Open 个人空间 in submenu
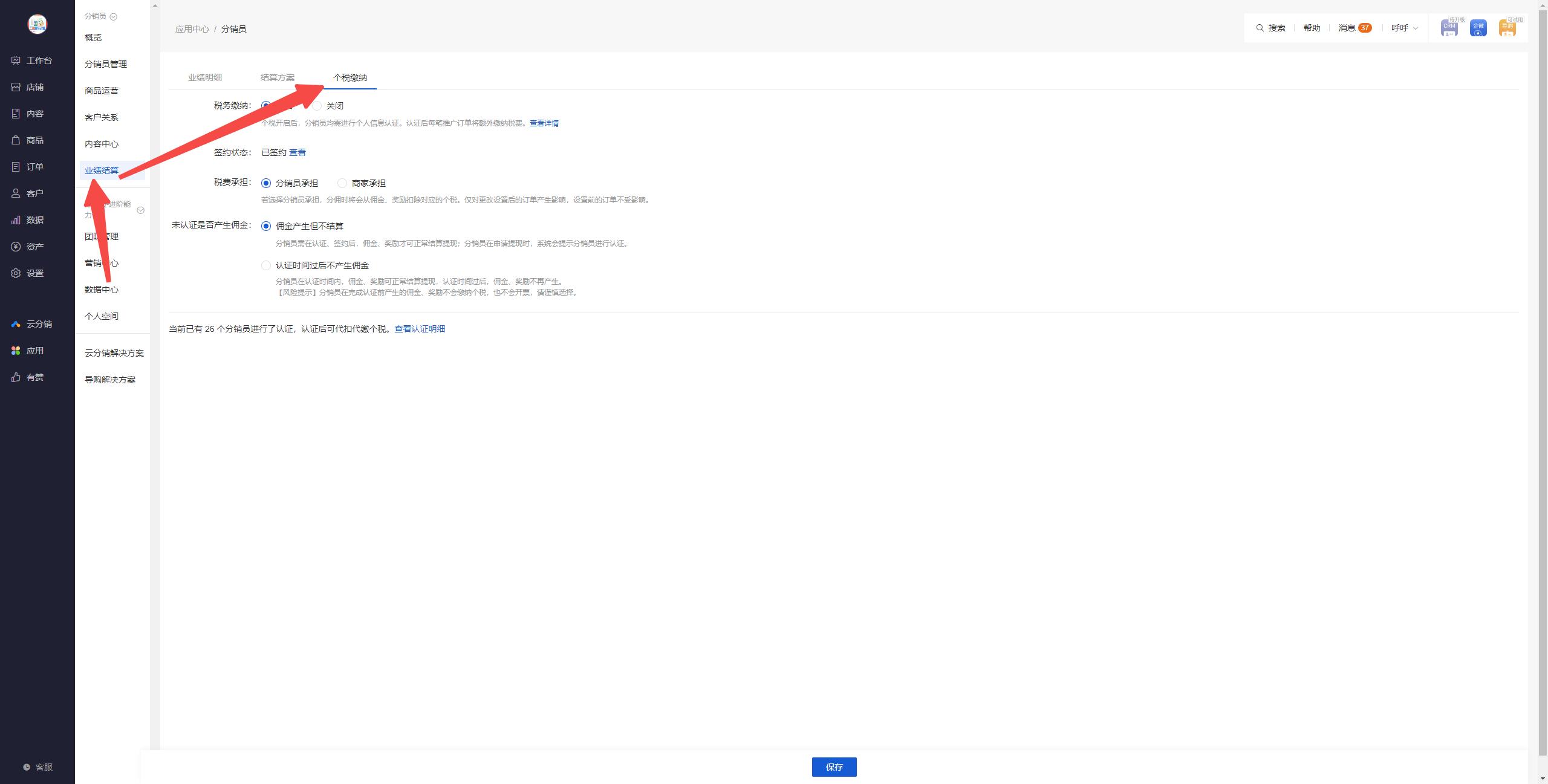 (x=102, y=316)
